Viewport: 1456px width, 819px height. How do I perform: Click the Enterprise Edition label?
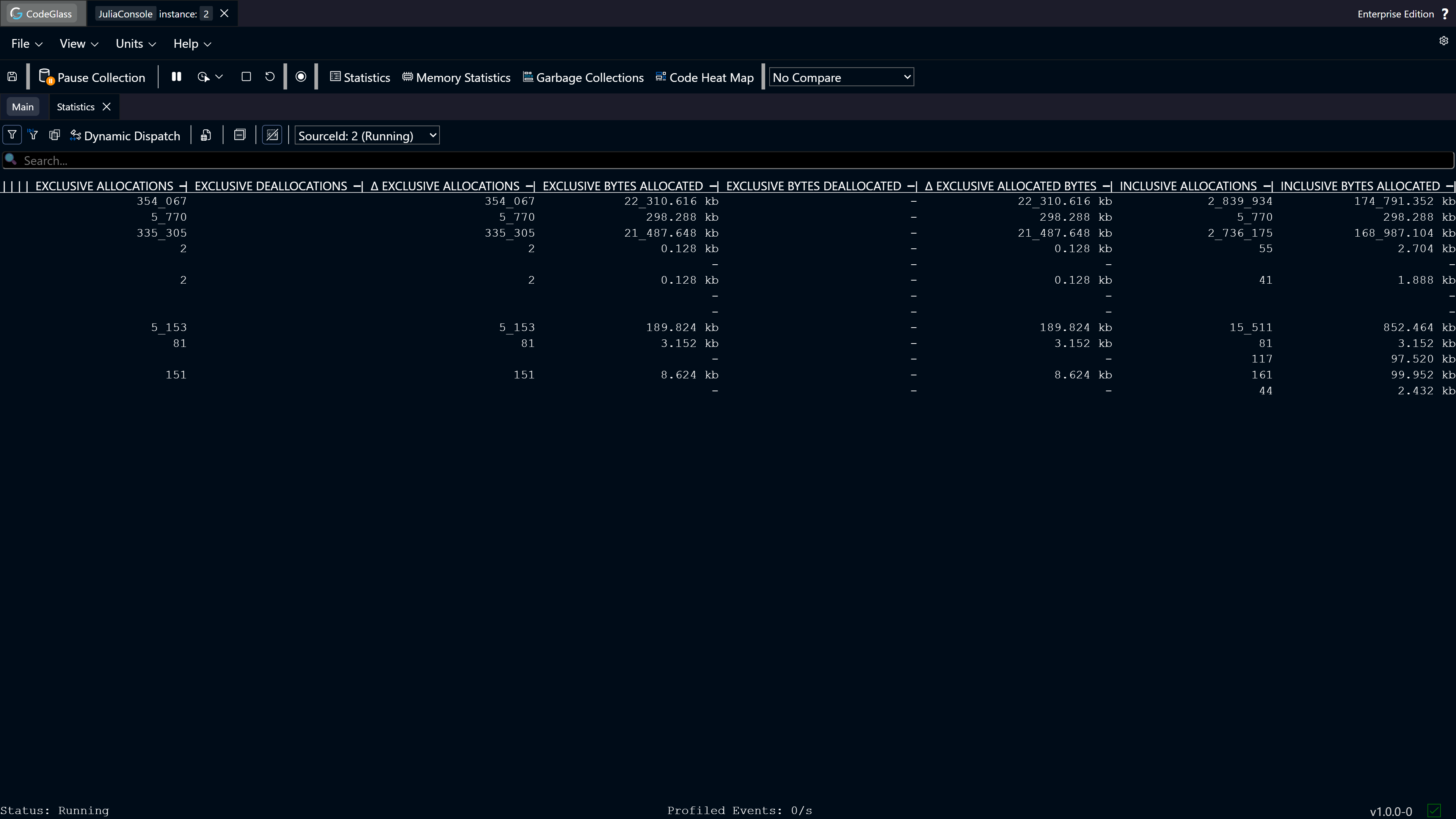click(x=1395, y=14)
